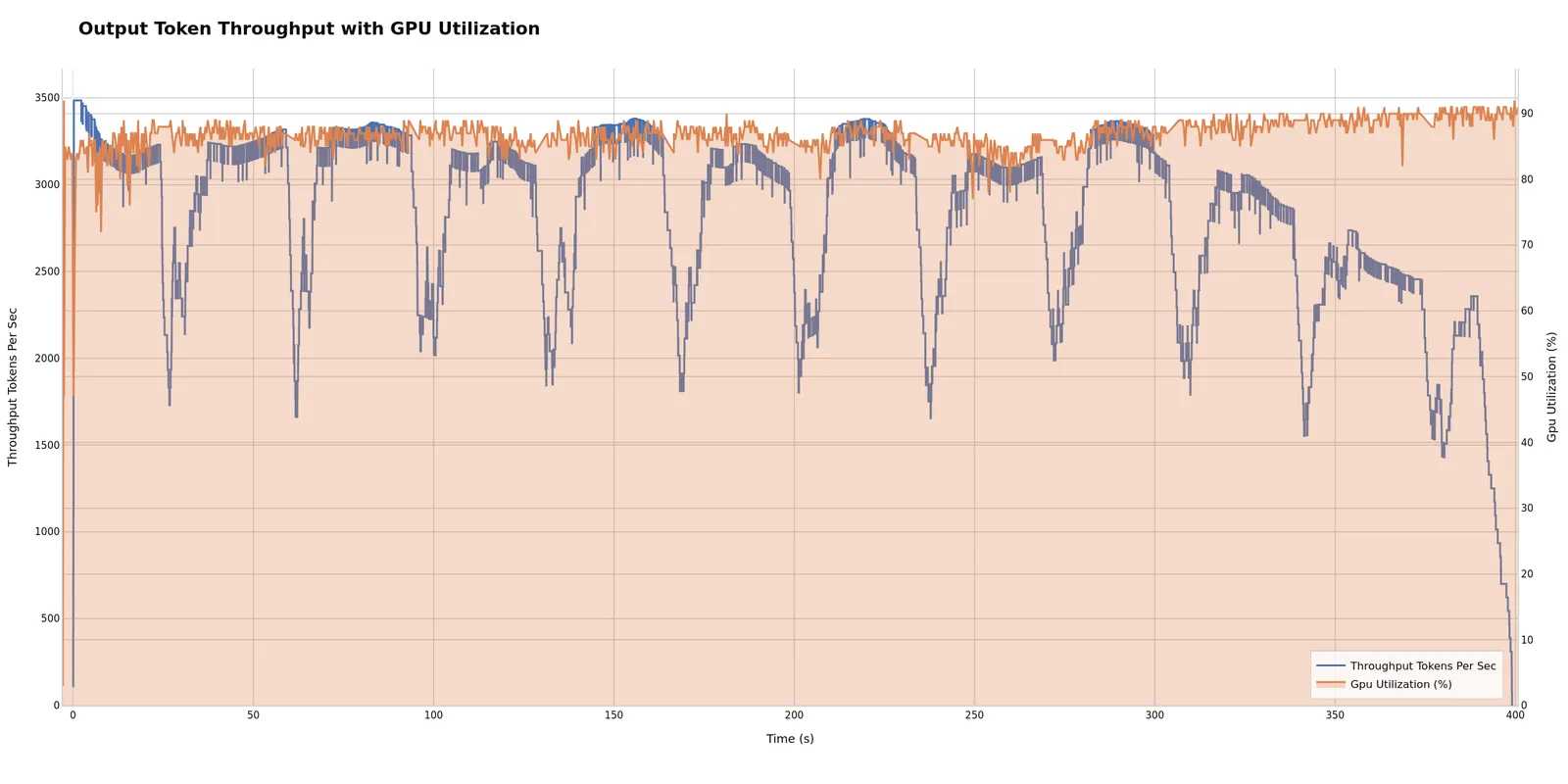
Task: Click the 200 tick on the time axis
Action: pos(794,715)
